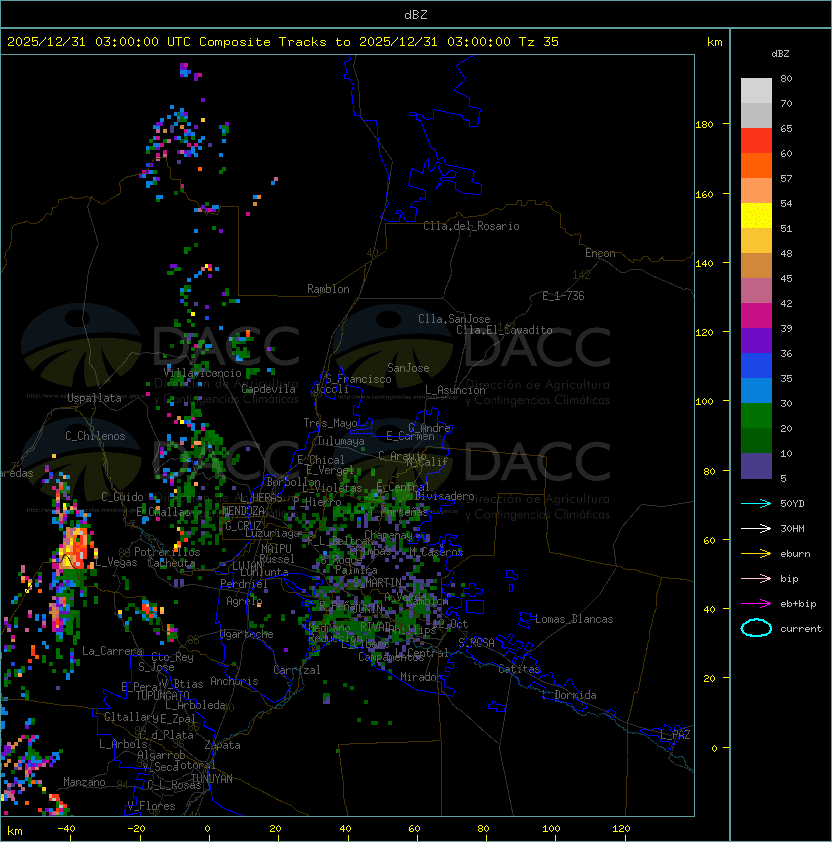Click the Catitas place label

point(519,669)
